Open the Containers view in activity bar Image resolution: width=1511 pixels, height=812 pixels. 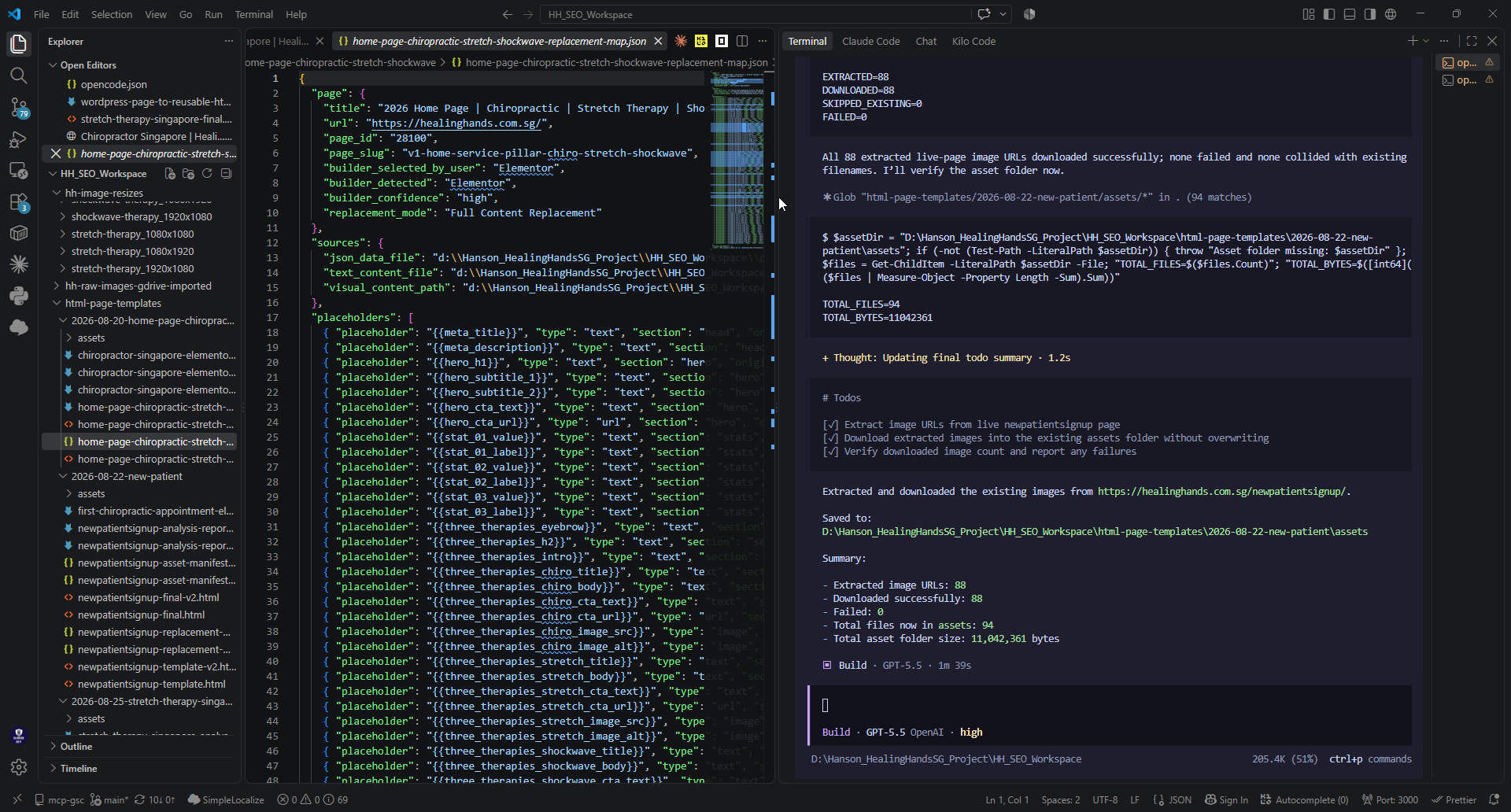[19, 233]
